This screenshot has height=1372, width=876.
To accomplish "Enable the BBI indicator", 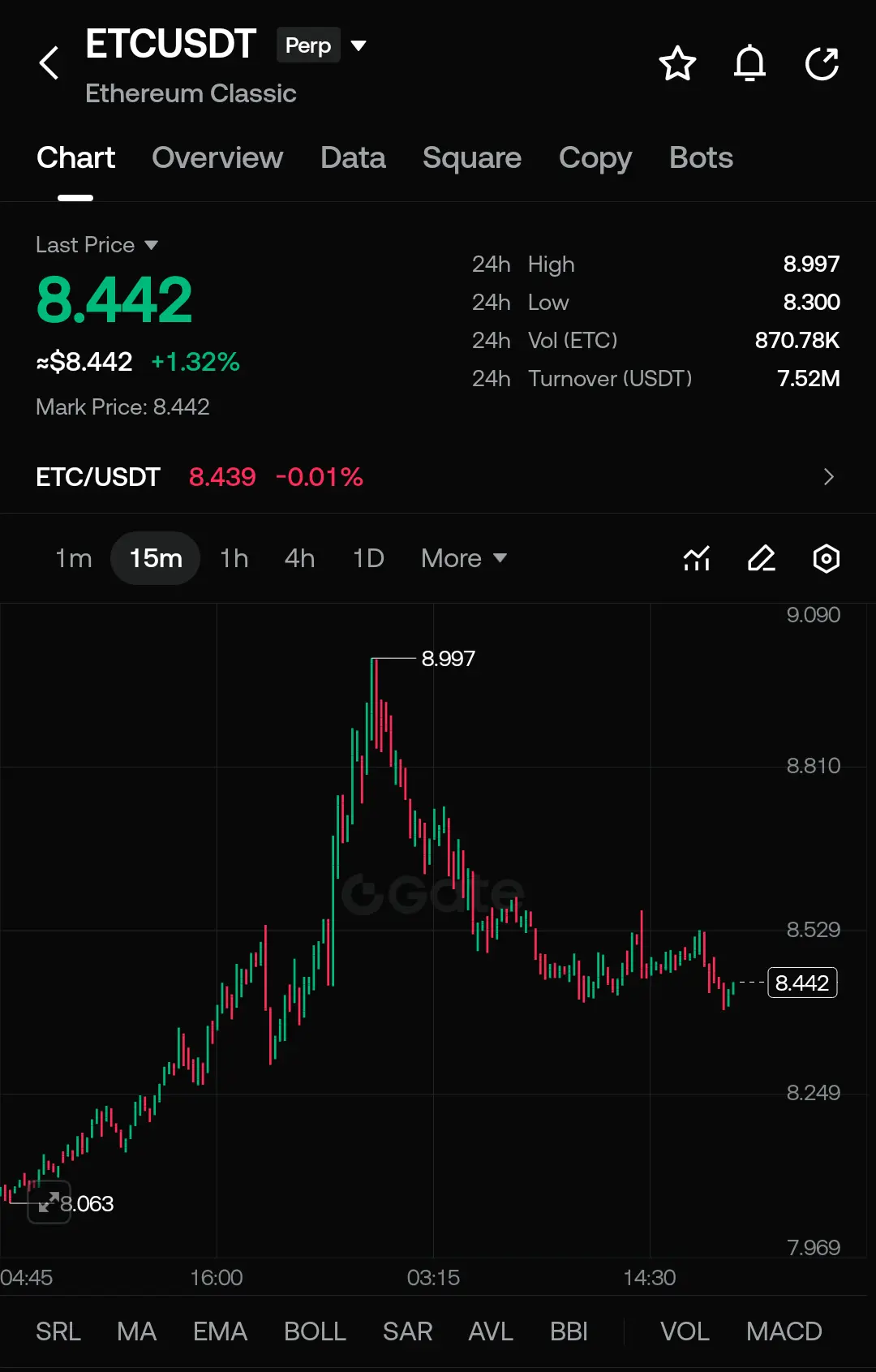I will (x=569, y=1331).
